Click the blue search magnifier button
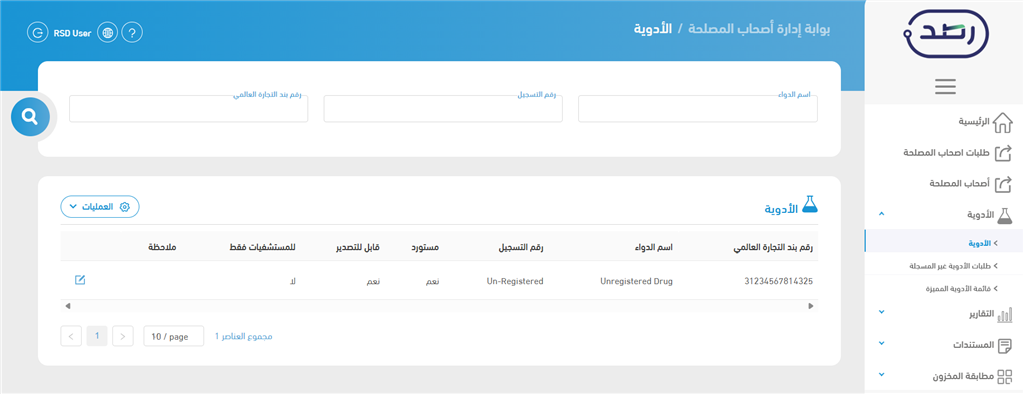 30,117
